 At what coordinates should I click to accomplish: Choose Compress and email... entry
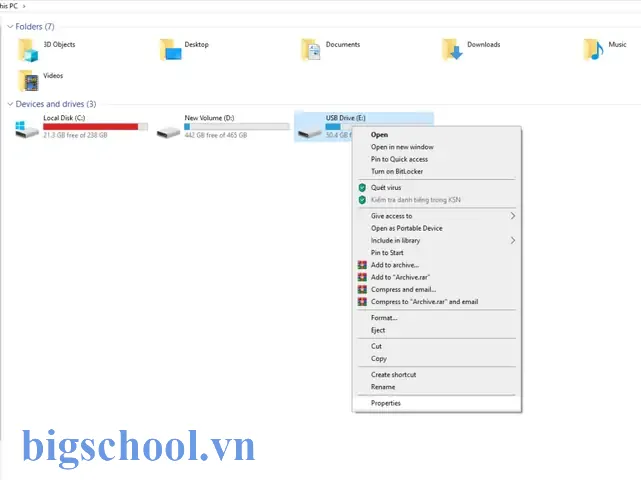(437, 289)
